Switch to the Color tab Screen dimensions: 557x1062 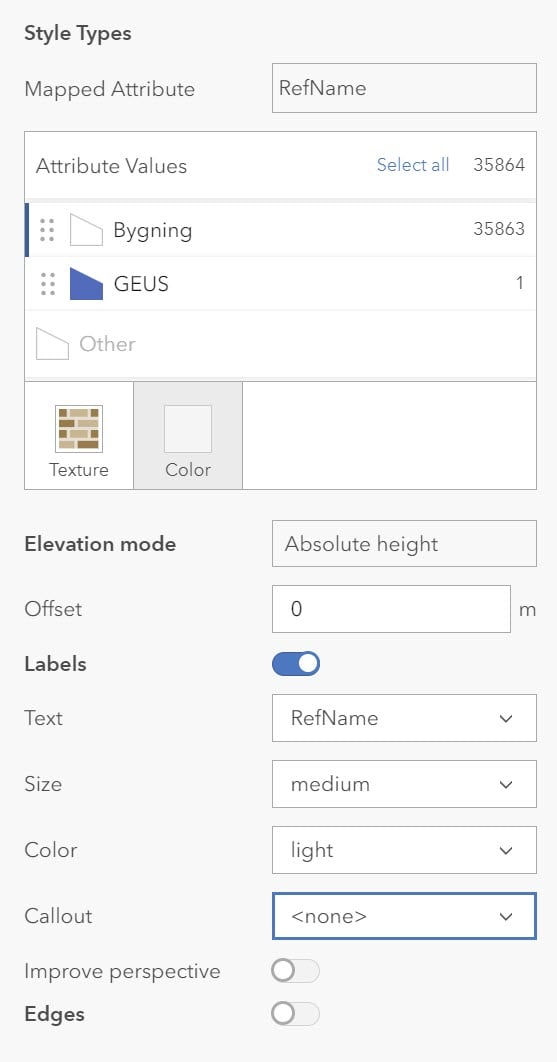(x=188, y=436)
